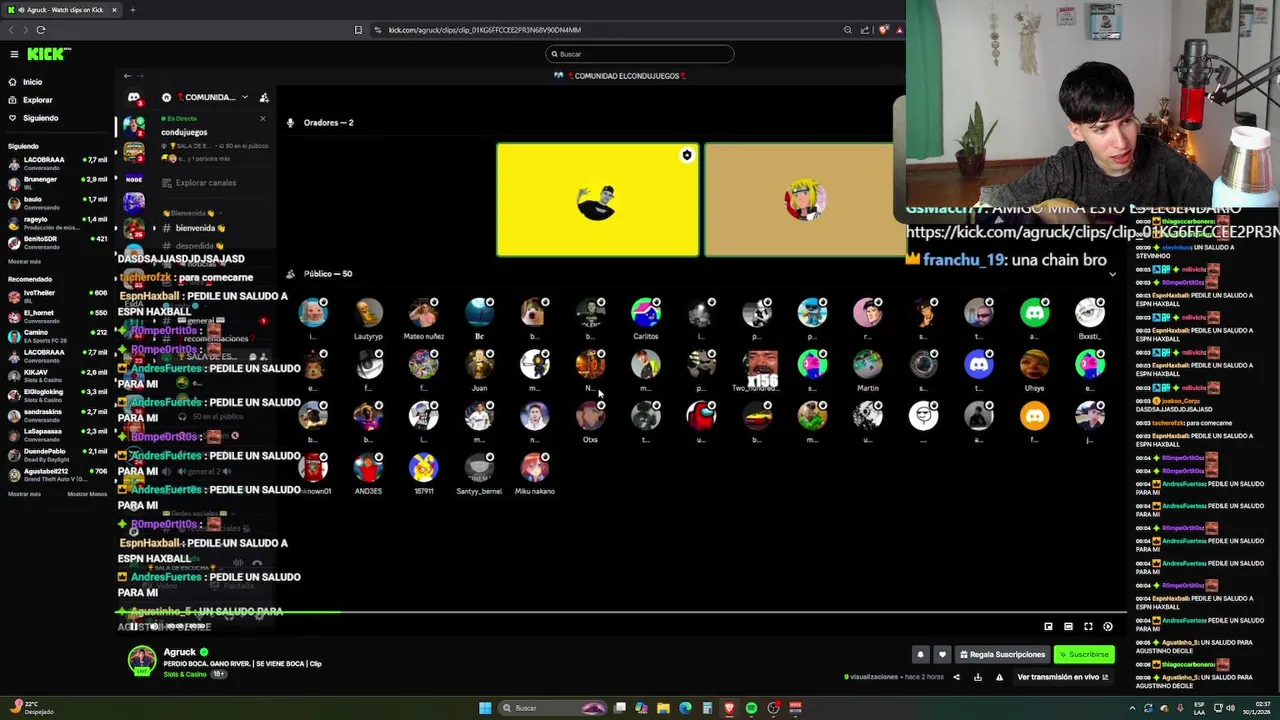Open Windows Start menu
Viewport: 1280px width, 720px height.
(485, 708)
